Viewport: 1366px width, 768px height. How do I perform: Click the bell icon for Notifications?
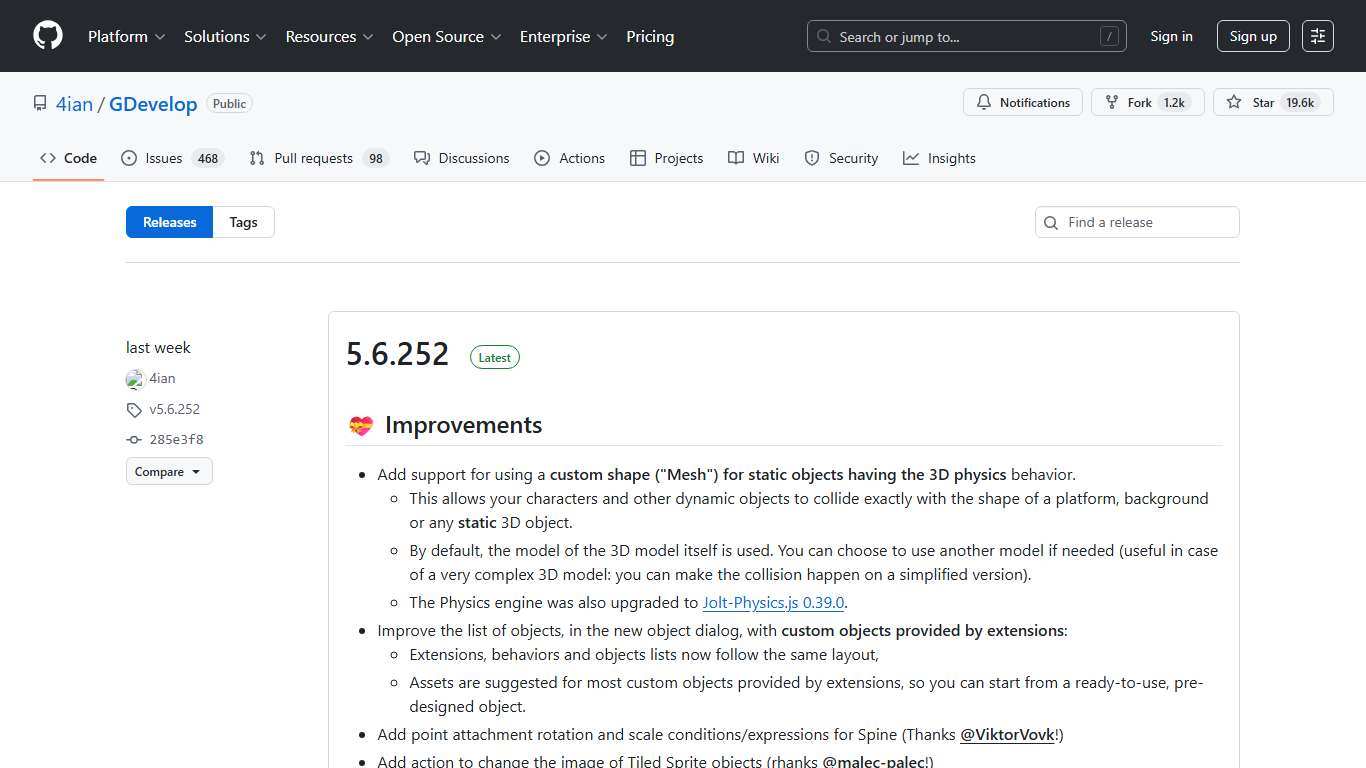984,103
